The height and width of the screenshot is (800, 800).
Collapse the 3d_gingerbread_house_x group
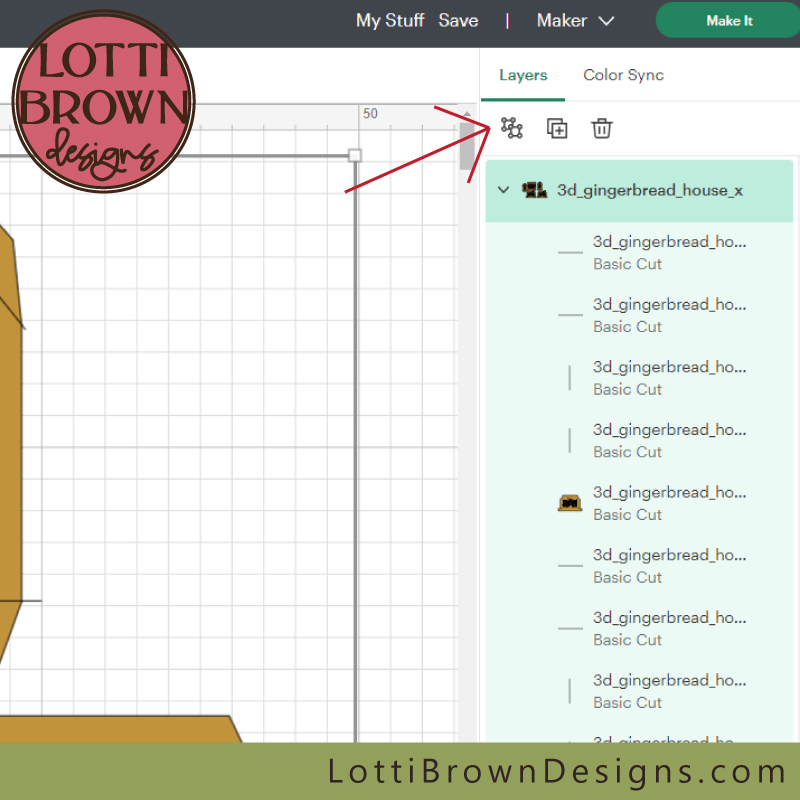(x=503, y=190)
